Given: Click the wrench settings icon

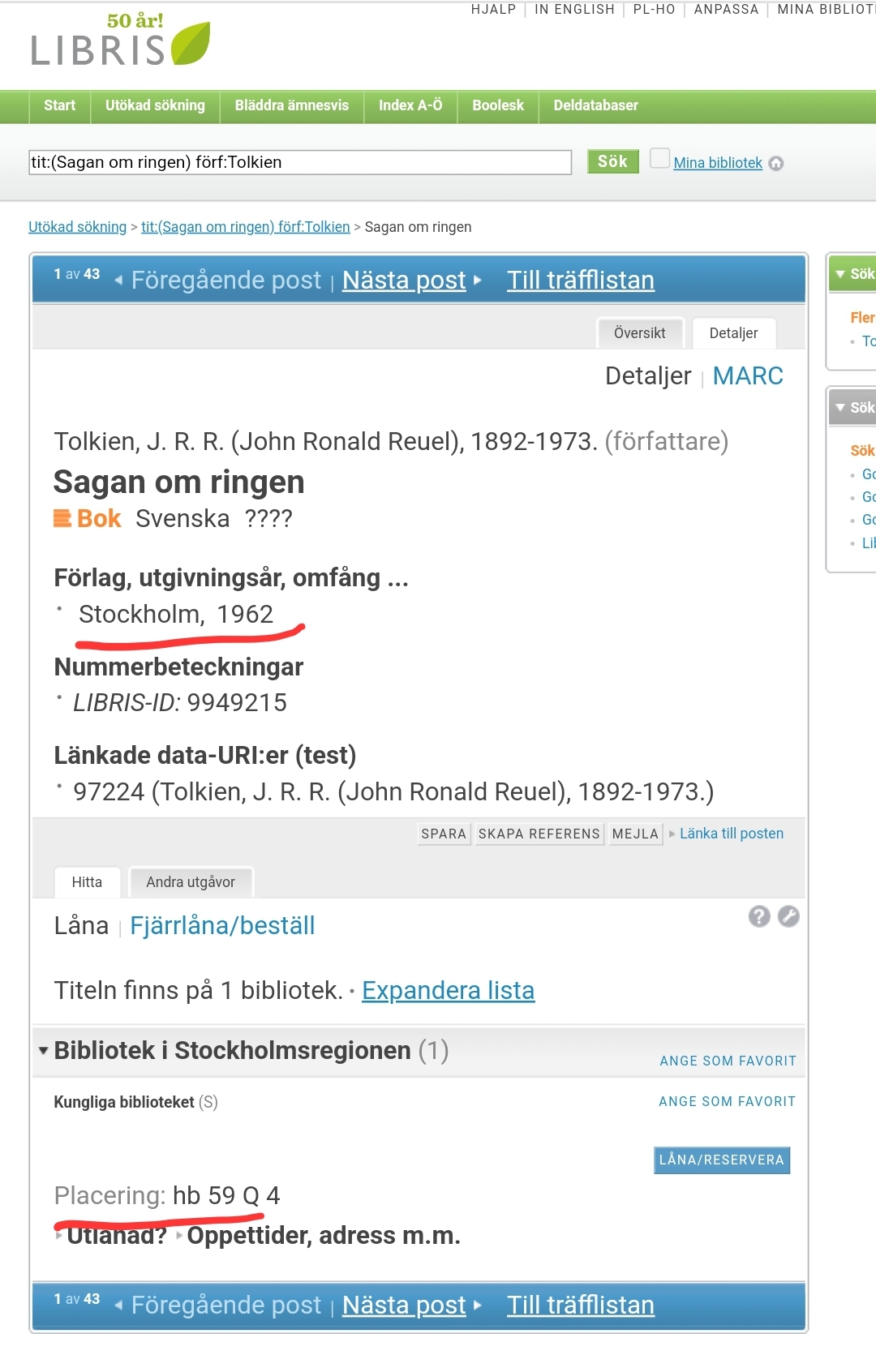Looking at the screenshot, I should (788, 916).
